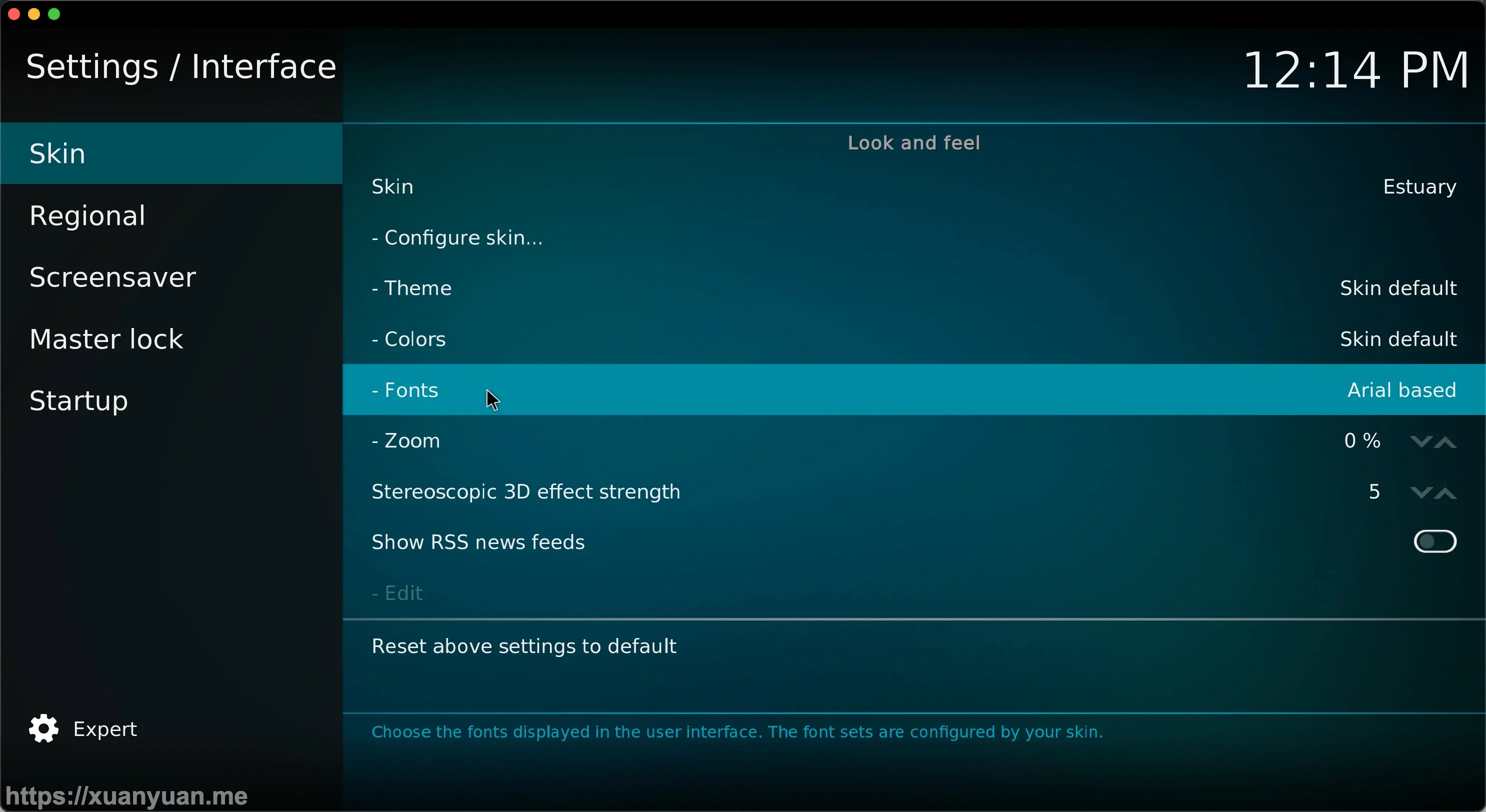Viewport: 1486px width, 812px height.
Task: Select the Master lock settings icon
Action: coord(106,338)
